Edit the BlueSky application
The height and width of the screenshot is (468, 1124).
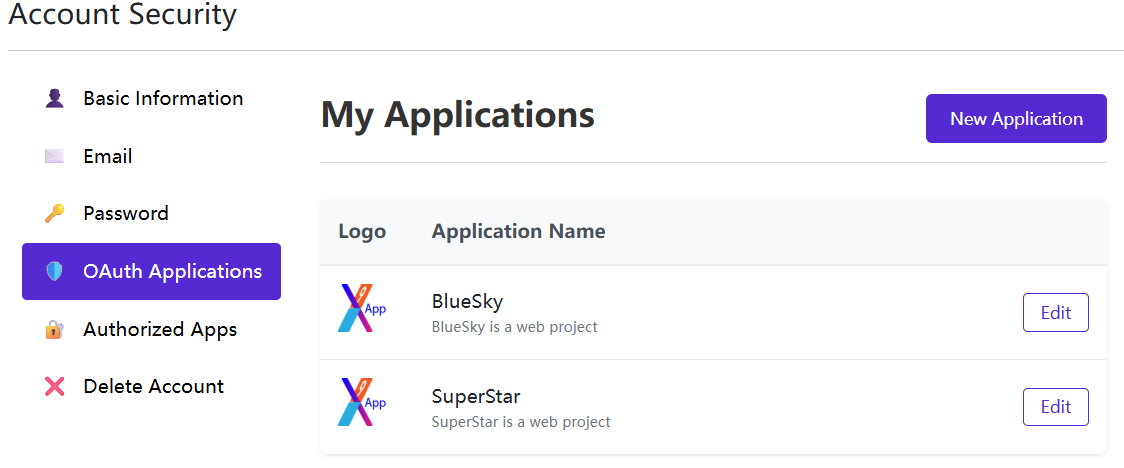point(1056,312)
